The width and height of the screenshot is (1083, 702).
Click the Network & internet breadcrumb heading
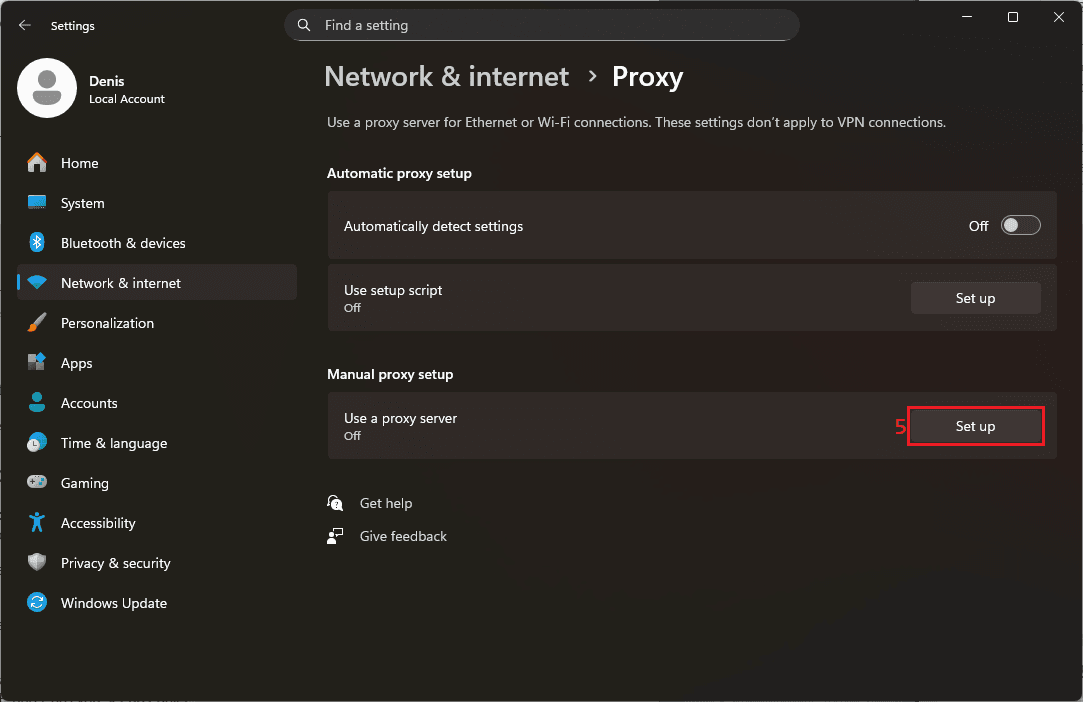coord(446,77)
